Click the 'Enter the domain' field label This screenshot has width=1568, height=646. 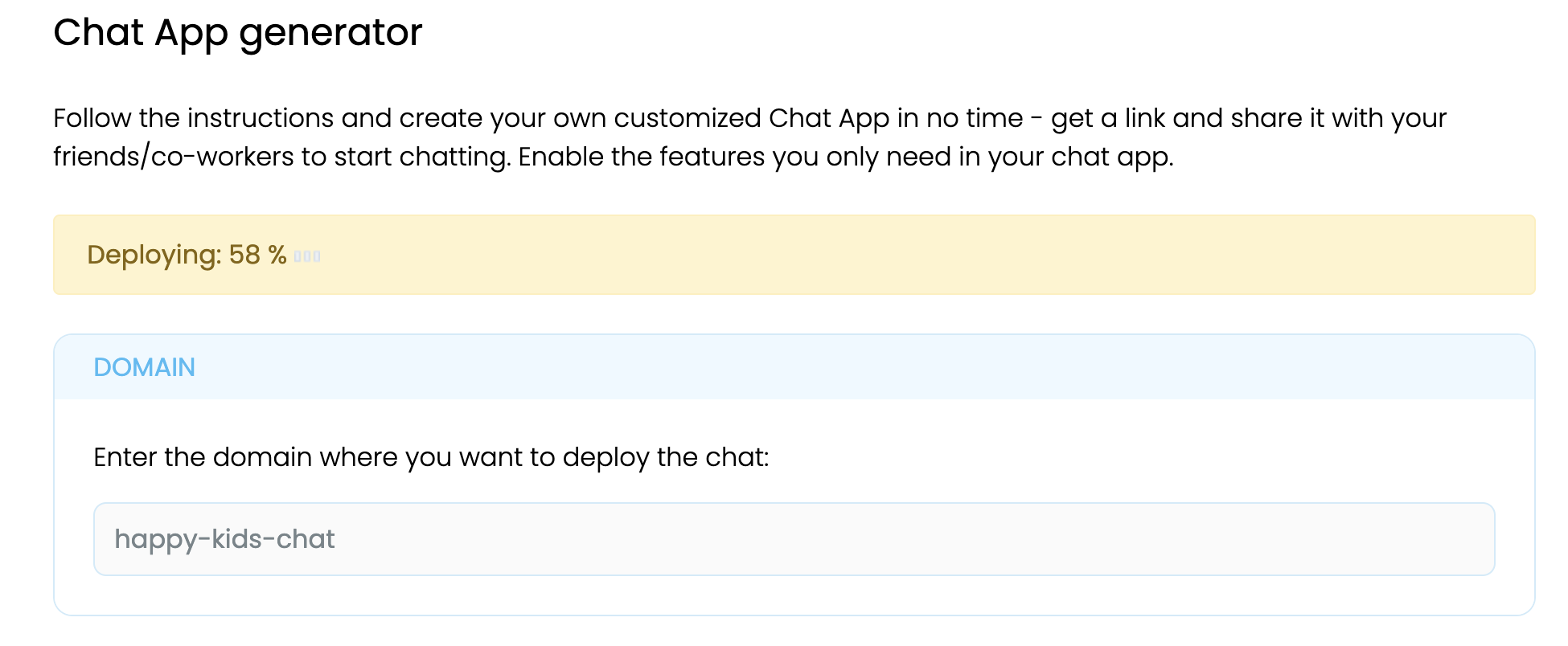click(431, 457)
